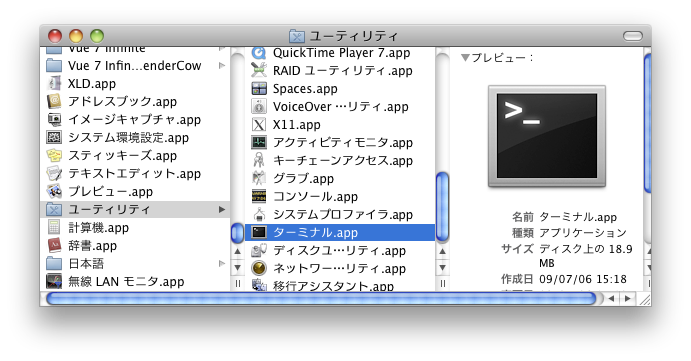Viewport: 691px width, 361px height.
Task: Select the XLD.app icon
Action: [54, 83]
